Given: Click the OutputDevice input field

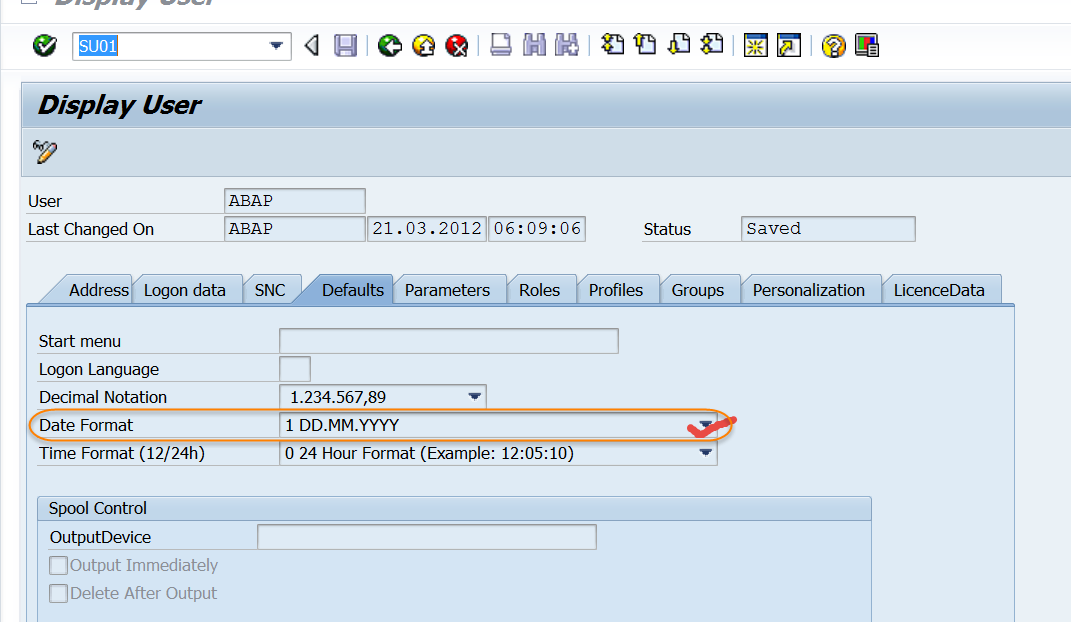Looking at the screenshot, I should coord(427,537).
